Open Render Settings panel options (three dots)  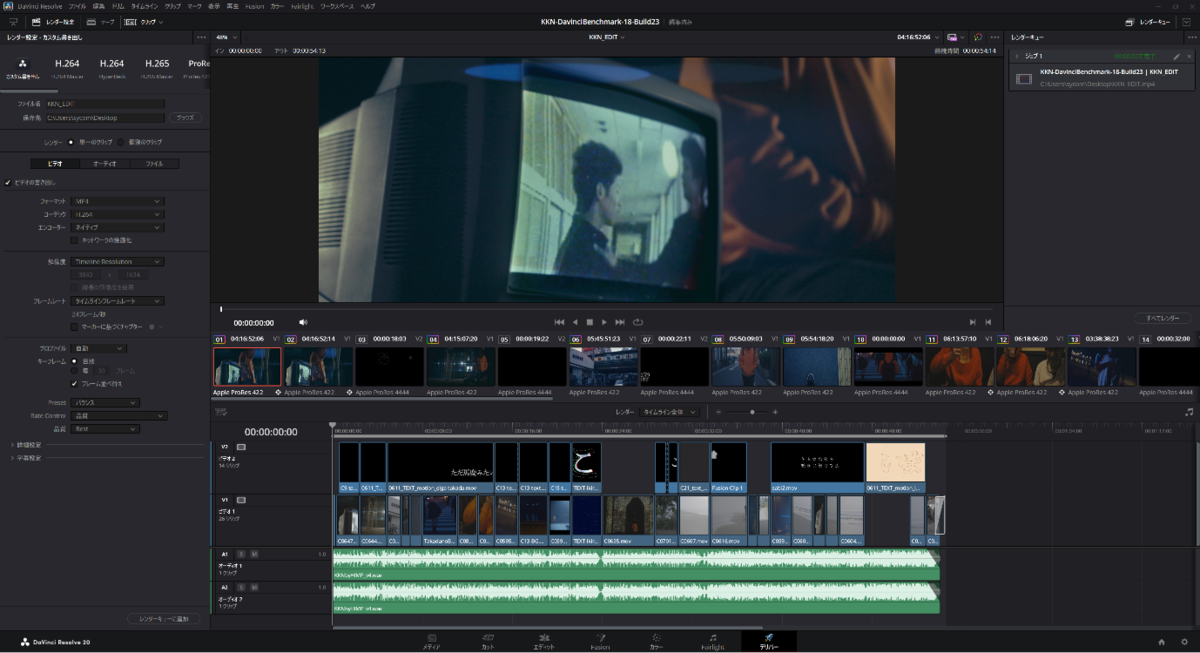(x=200, y=37)
